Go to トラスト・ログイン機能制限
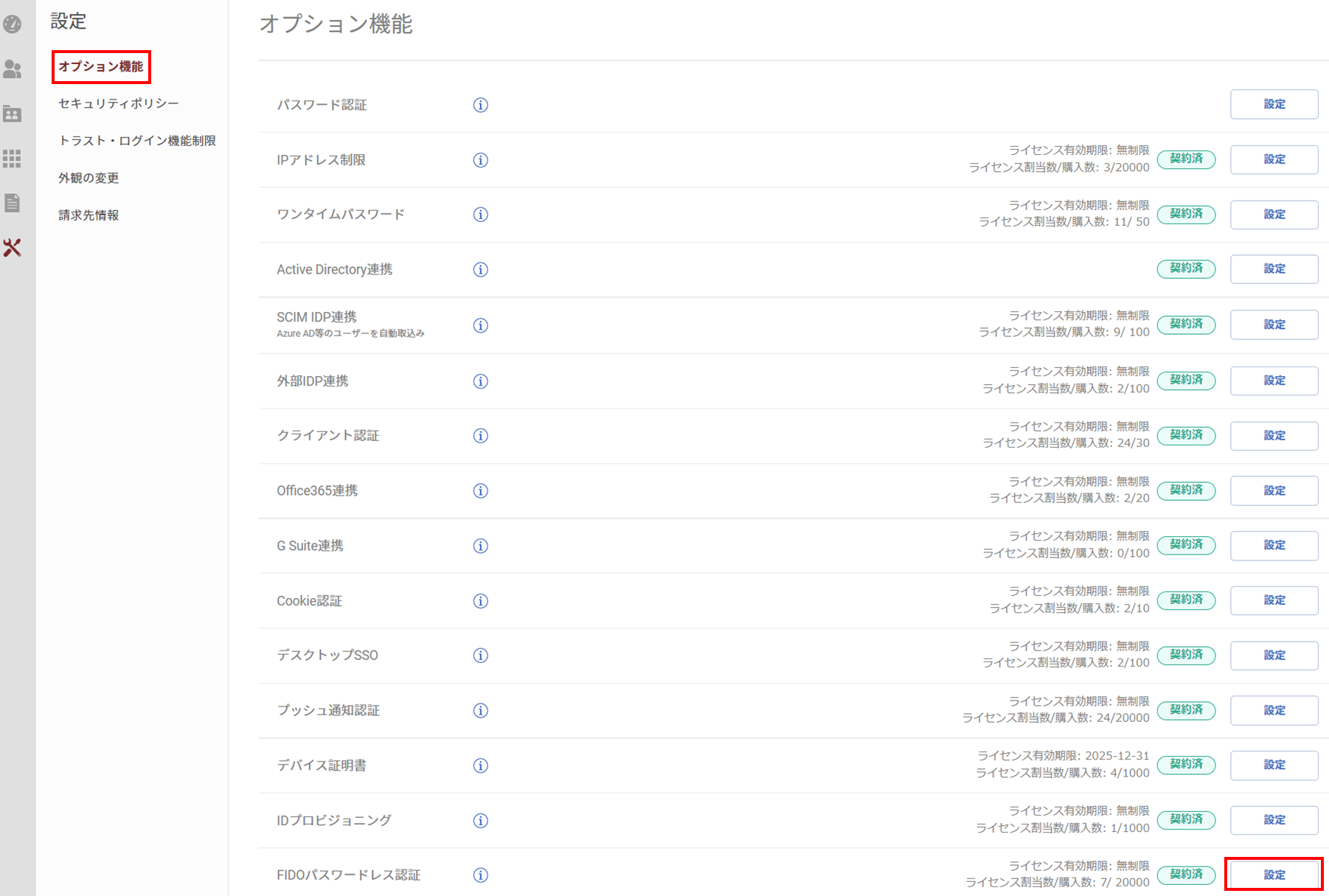The width and height of the screenshot is (1329, 896). click(x=137, y=141)
